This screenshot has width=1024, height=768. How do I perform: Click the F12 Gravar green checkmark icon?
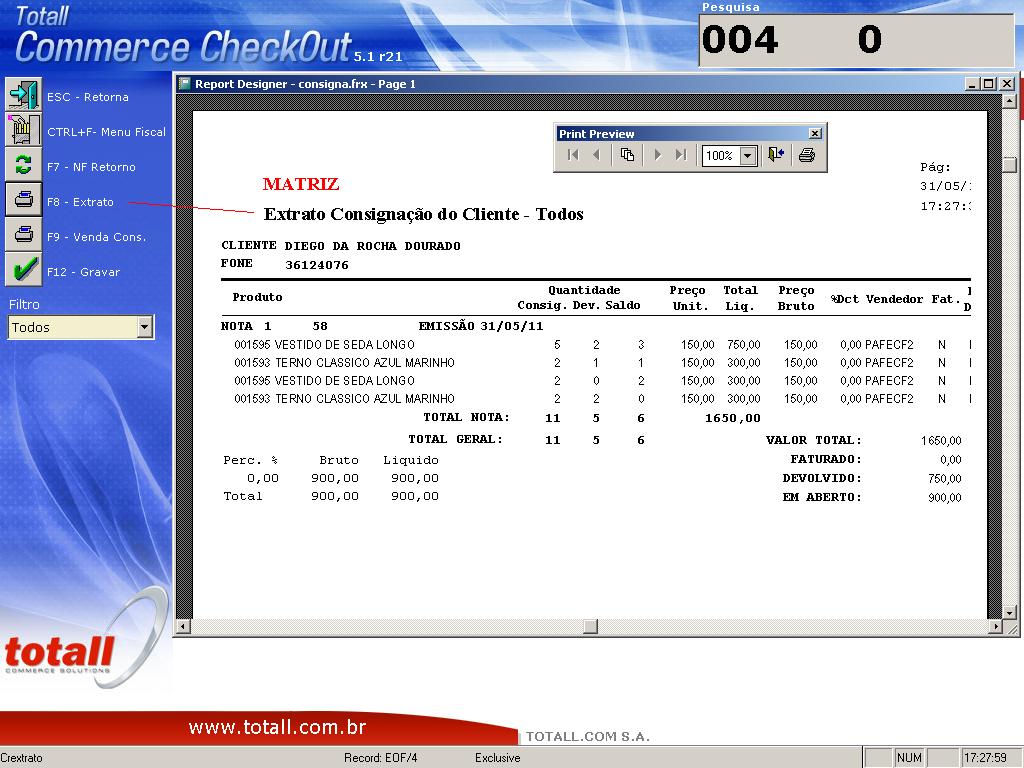tap(22, 271)
